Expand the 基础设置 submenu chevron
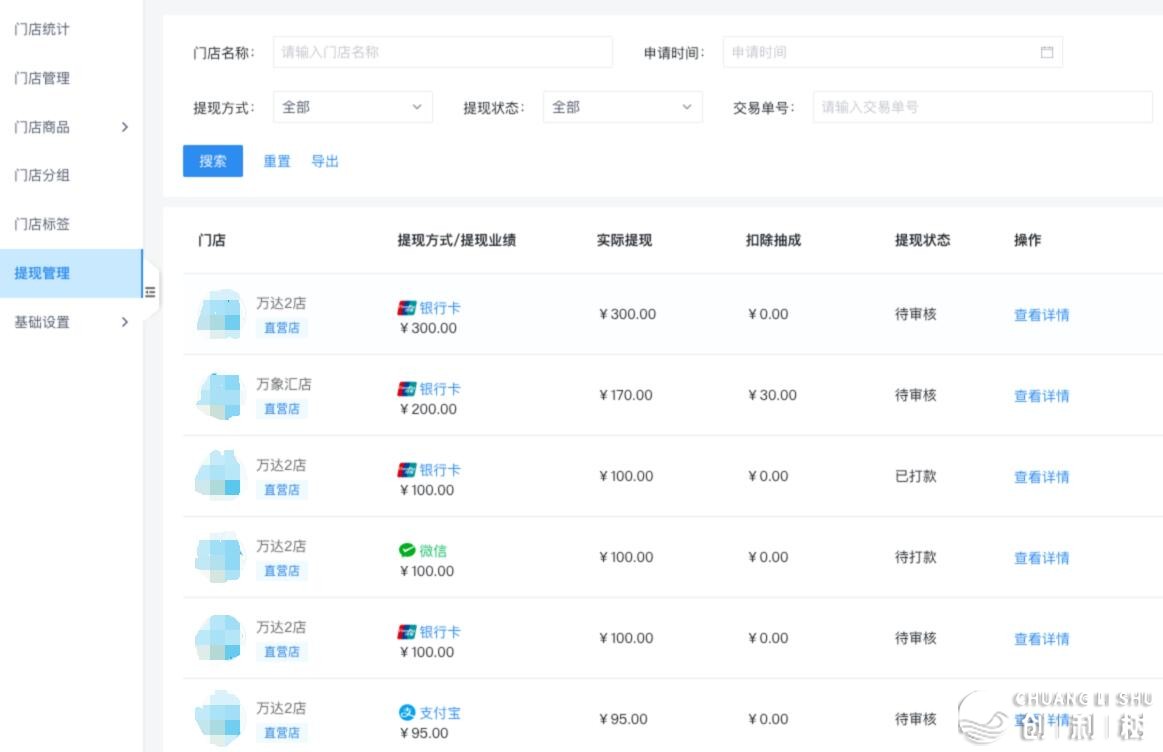The width and height of the screenshot is (1163, 752). tap(125, 322)
